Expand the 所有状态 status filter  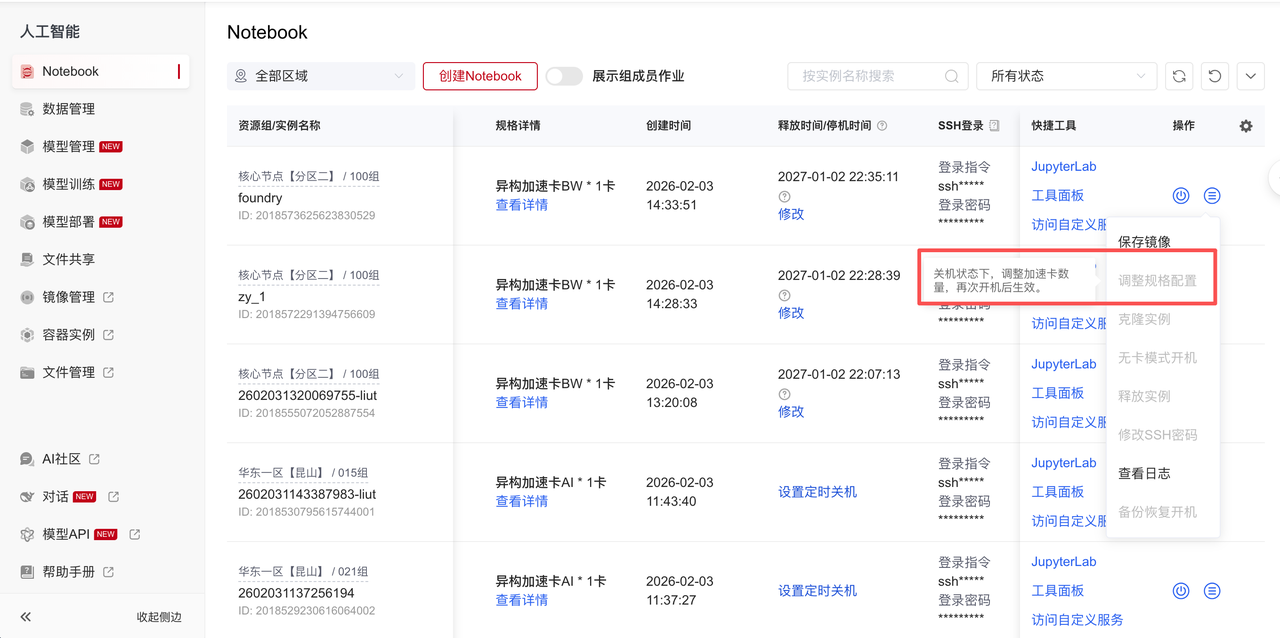click(x=1066, y=76)
